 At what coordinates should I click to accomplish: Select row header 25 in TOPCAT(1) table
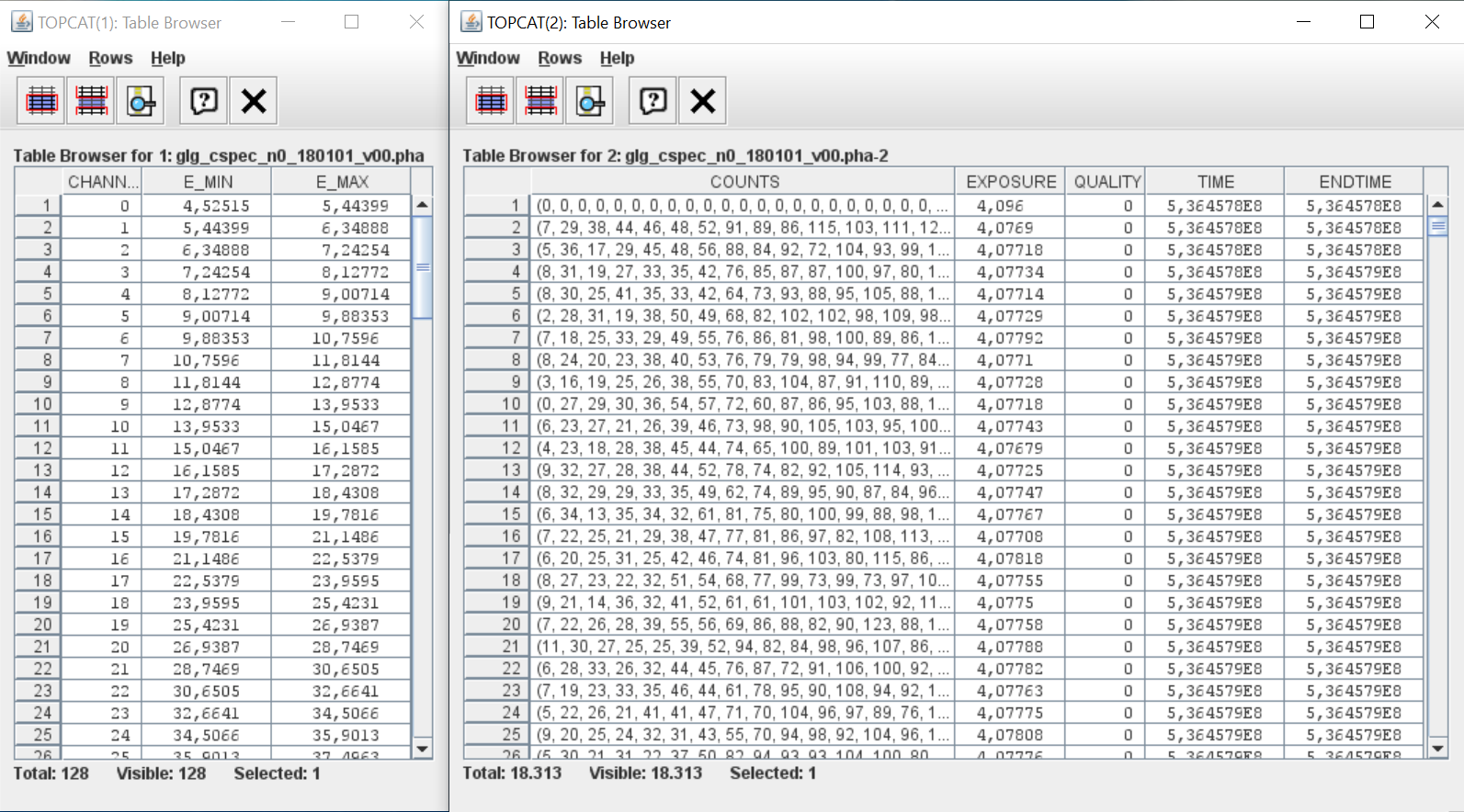[x=39, y=735]
